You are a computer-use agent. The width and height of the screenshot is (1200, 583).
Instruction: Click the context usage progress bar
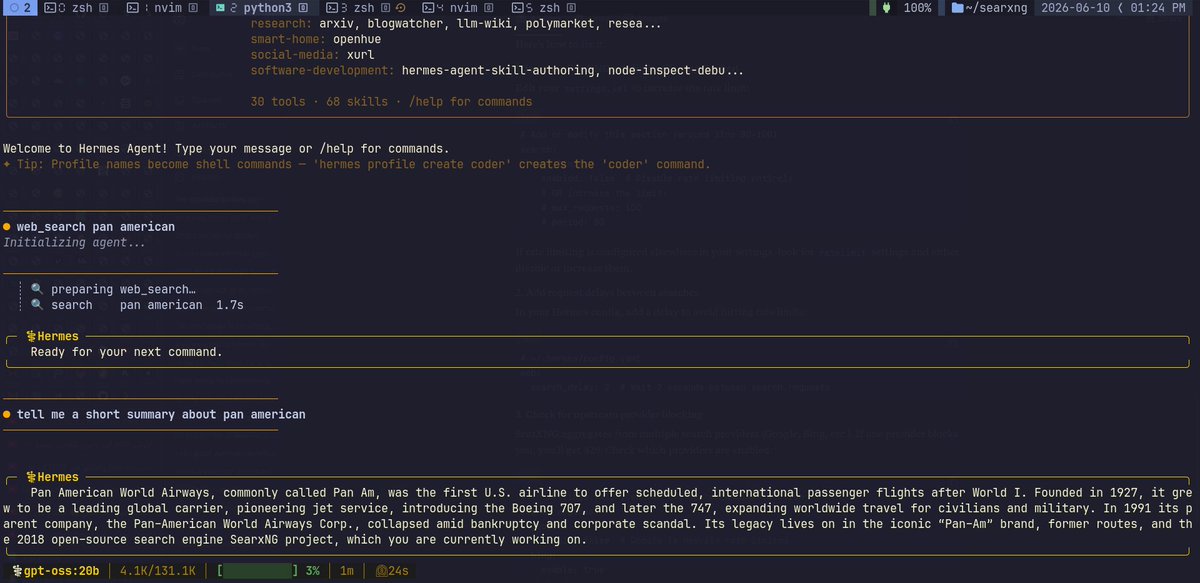pyautogui.click(x=257, y=570)
